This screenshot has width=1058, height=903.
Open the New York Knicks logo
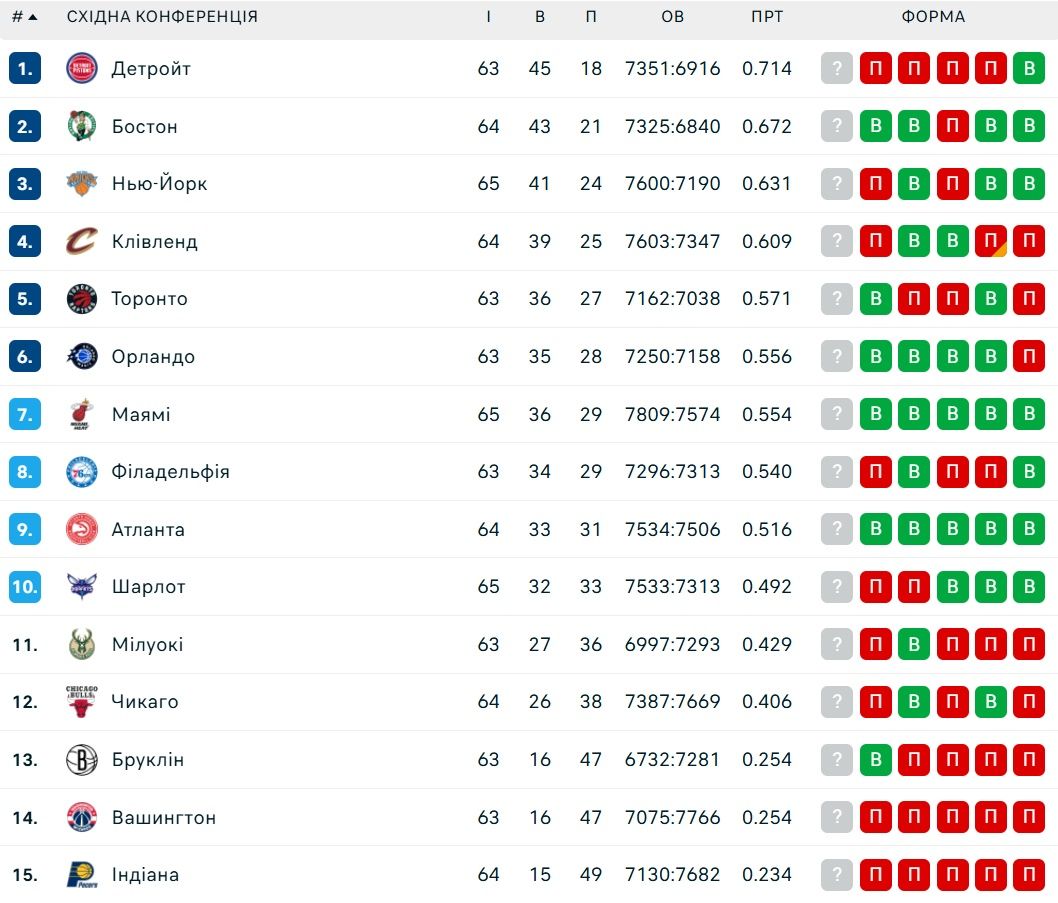[x=82, y=184]
